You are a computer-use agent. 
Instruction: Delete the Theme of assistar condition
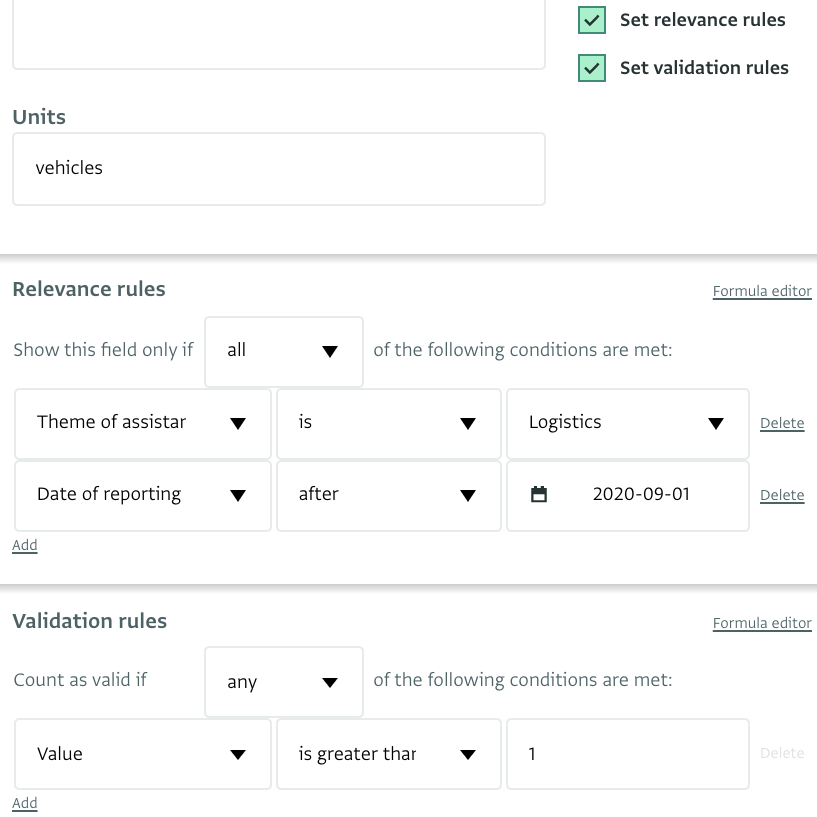(782, 423)
